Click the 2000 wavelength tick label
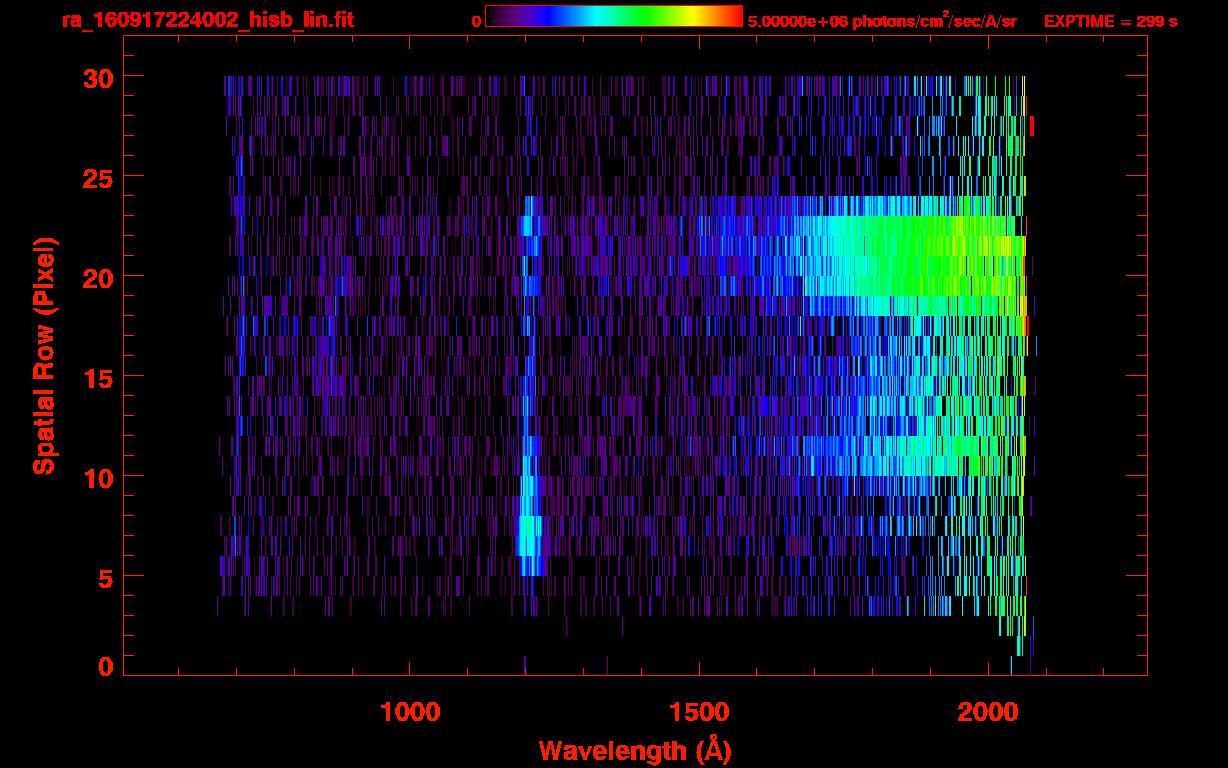 coord(989,711)
